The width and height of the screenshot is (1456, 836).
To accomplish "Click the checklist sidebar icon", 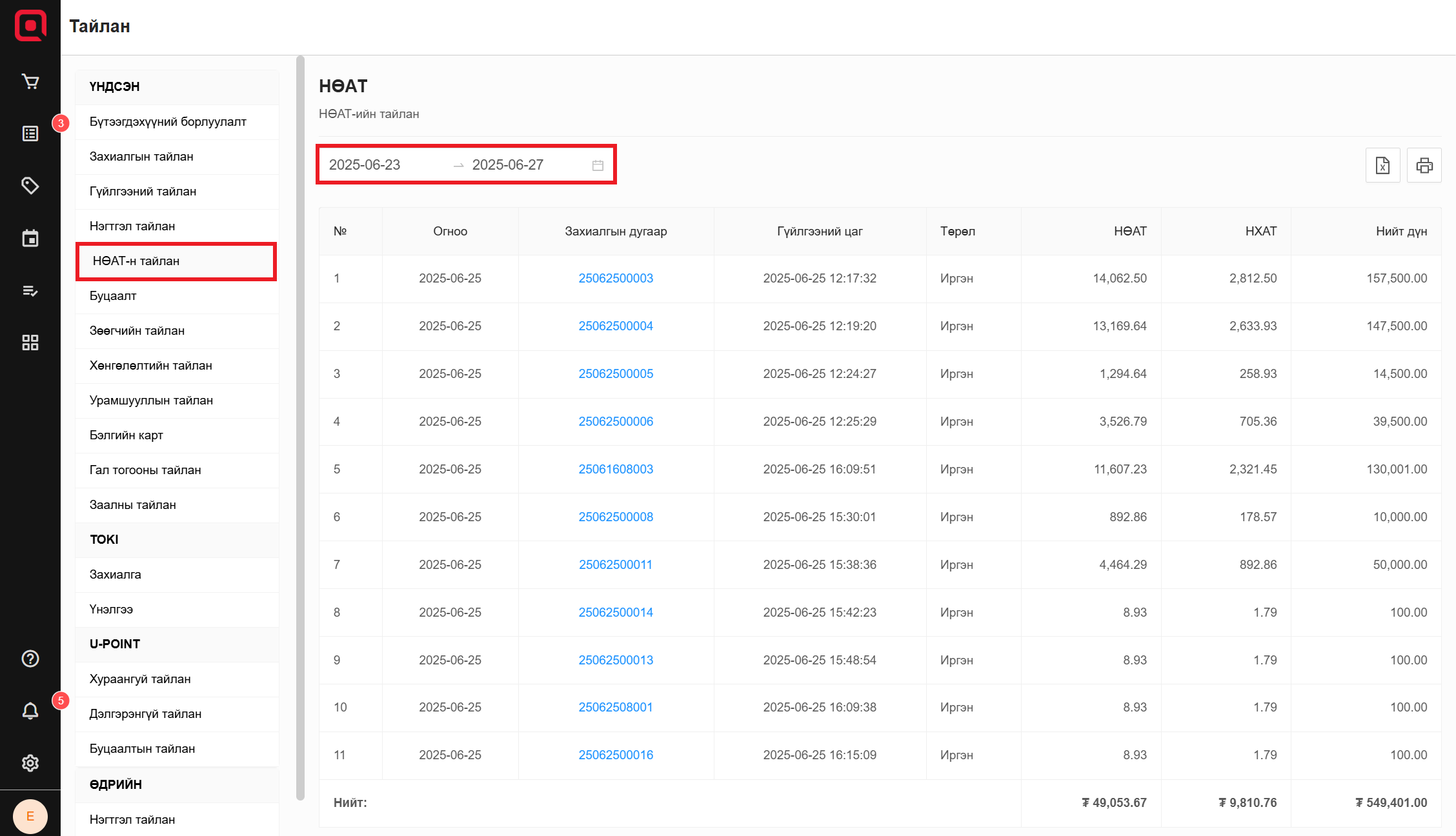I will 30,291.
